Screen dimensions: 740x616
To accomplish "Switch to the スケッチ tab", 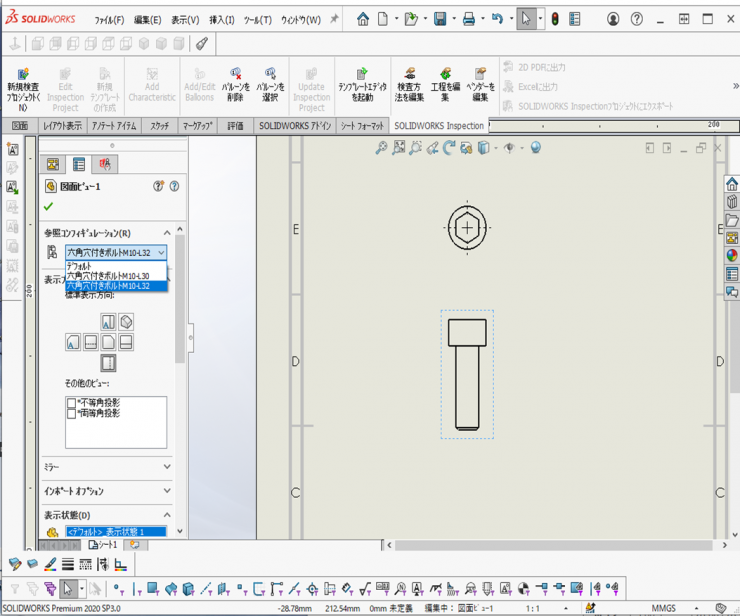I will click(160, 126).
